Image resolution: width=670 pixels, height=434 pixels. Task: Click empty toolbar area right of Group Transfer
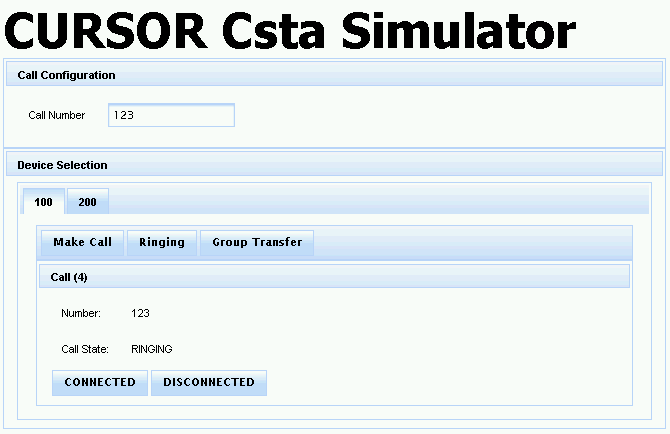pos(470,242)
